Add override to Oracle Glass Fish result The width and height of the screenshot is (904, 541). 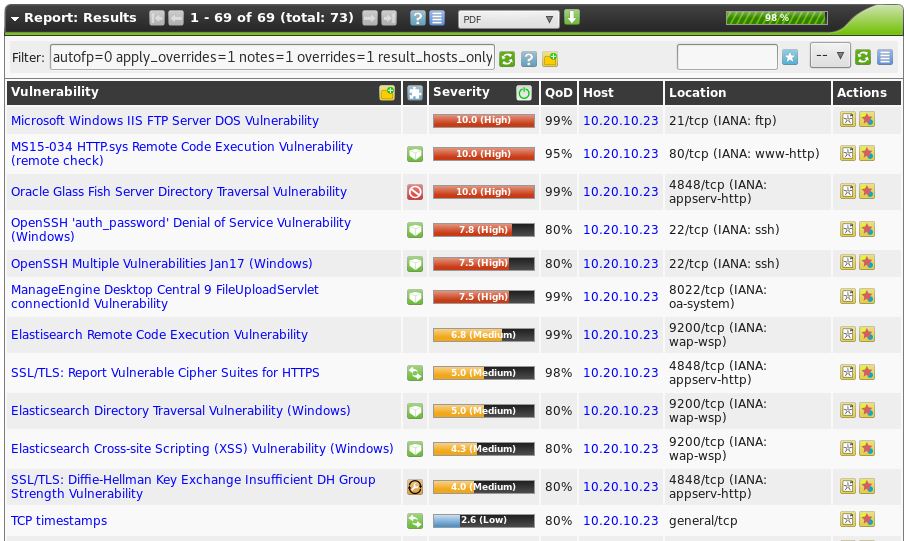point(867,191)
